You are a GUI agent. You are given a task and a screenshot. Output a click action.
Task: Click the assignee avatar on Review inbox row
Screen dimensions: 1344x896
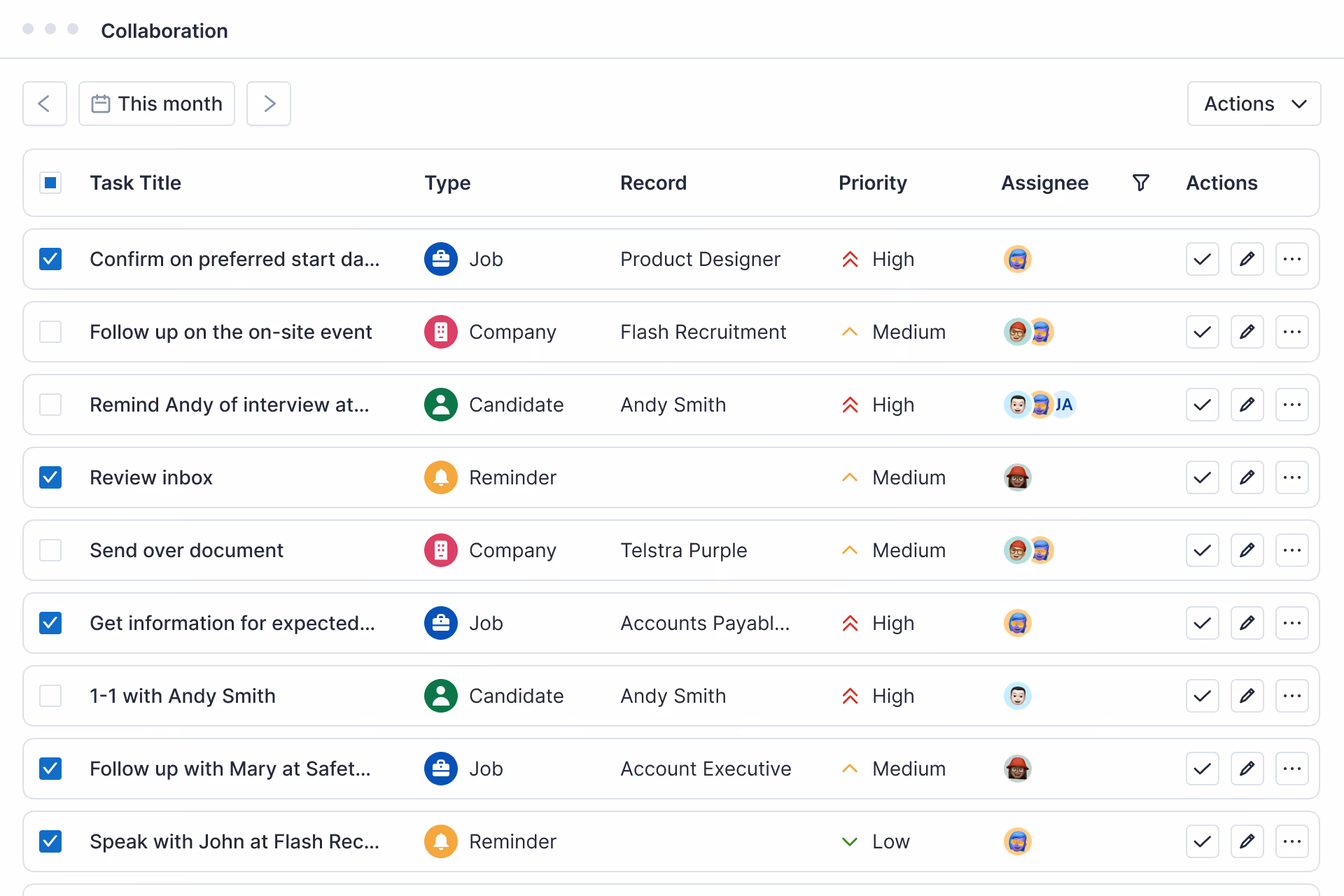click(1018, 477)
